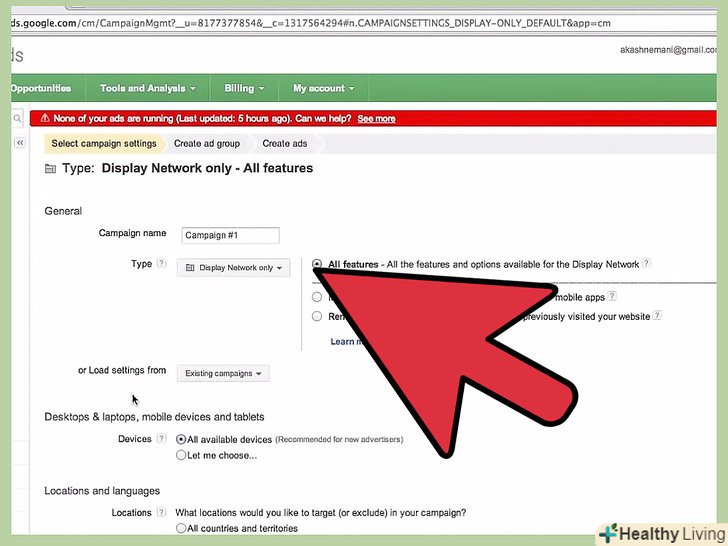This screenshot has height=546, width=728.
Task: Click the warning triangle icon in red alert bar
Action: coord(45,118)
